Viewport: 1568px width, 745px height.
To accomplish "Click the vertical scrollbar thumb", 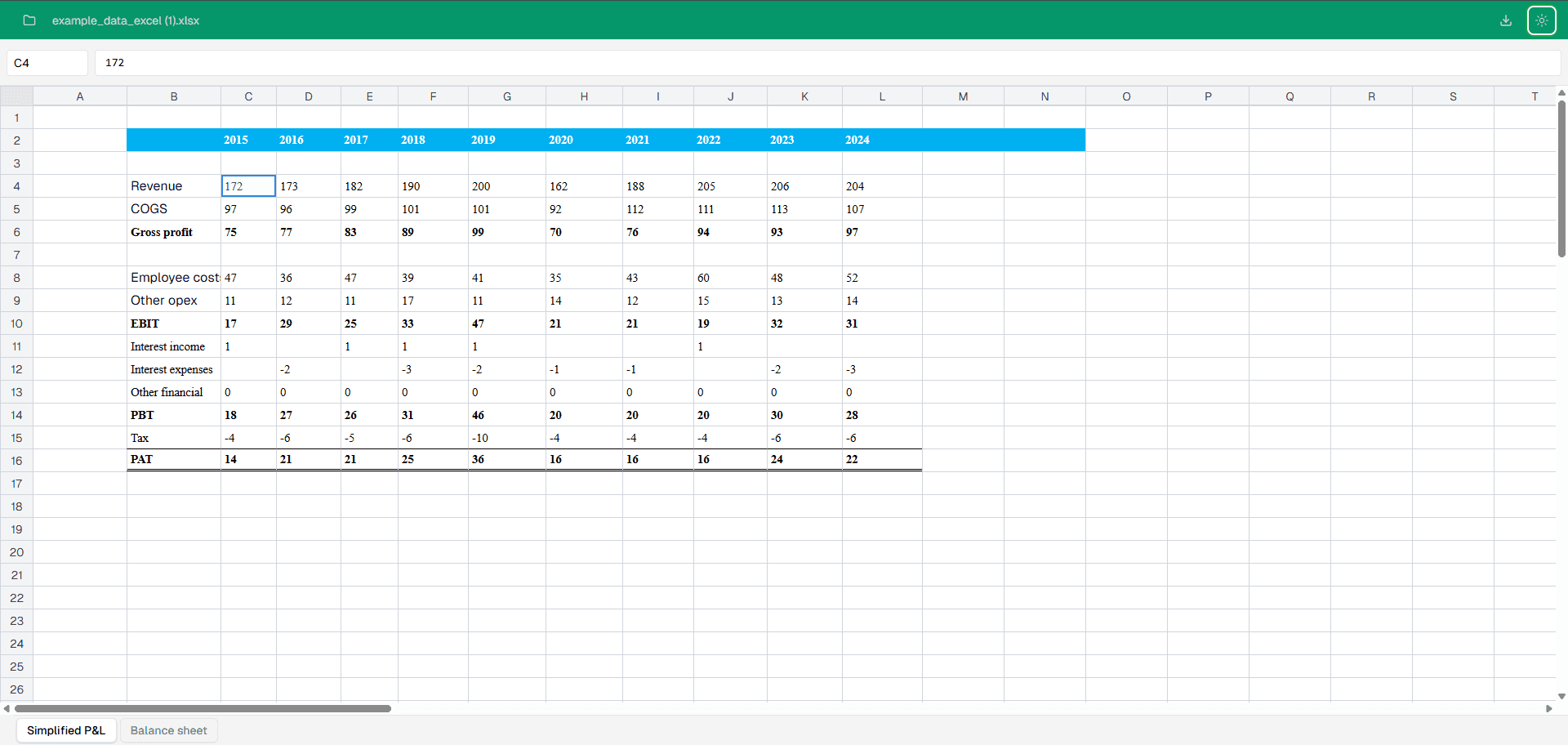I will pyautogui.click(x=1561, y=177).
